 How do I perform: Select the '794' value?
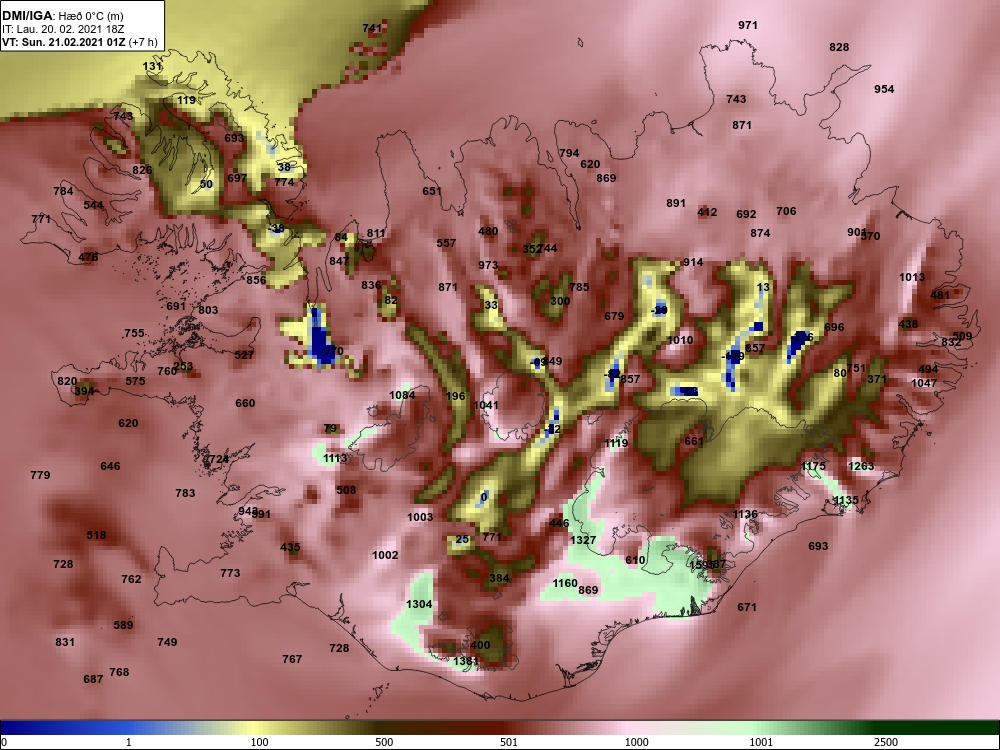click(x=569, y=153)
